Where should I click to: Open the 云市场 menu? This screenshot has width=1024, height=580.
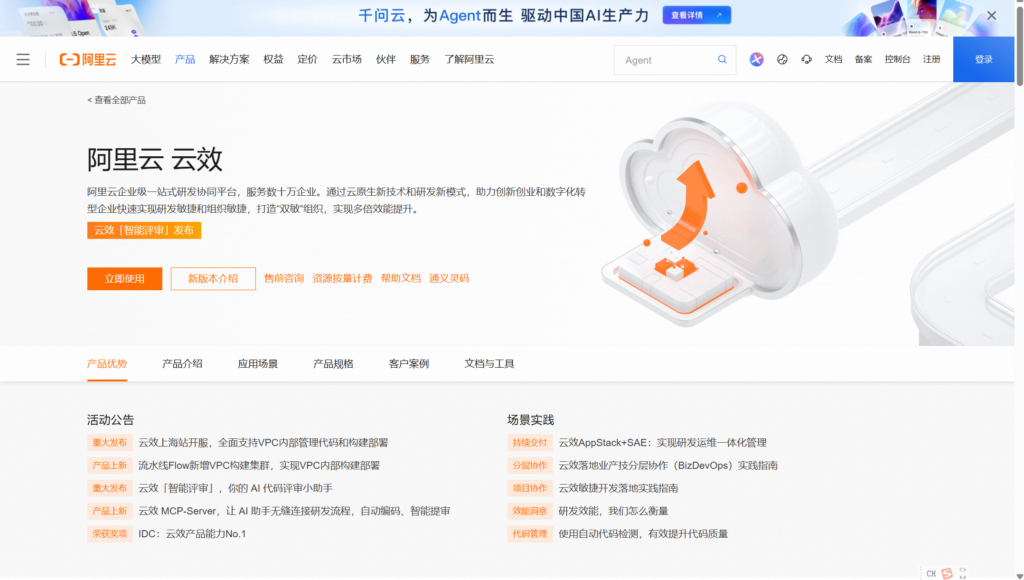347,59
